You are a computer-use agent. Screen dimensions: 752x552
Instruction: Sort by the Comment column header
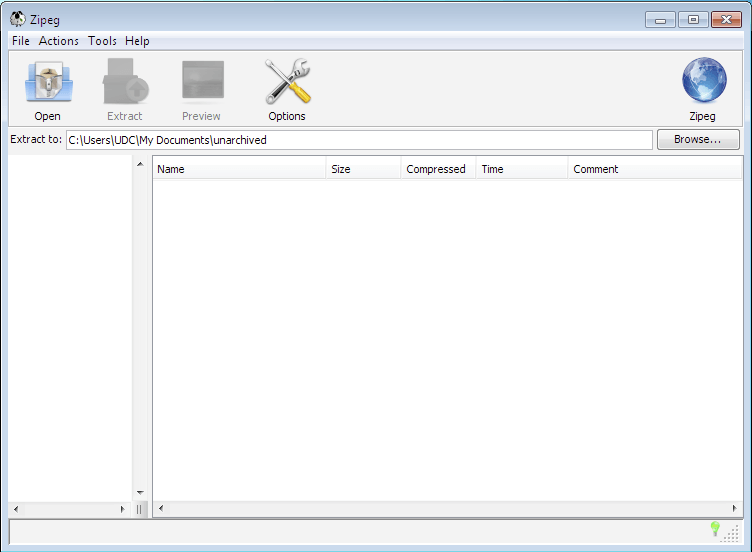(655, 169)
